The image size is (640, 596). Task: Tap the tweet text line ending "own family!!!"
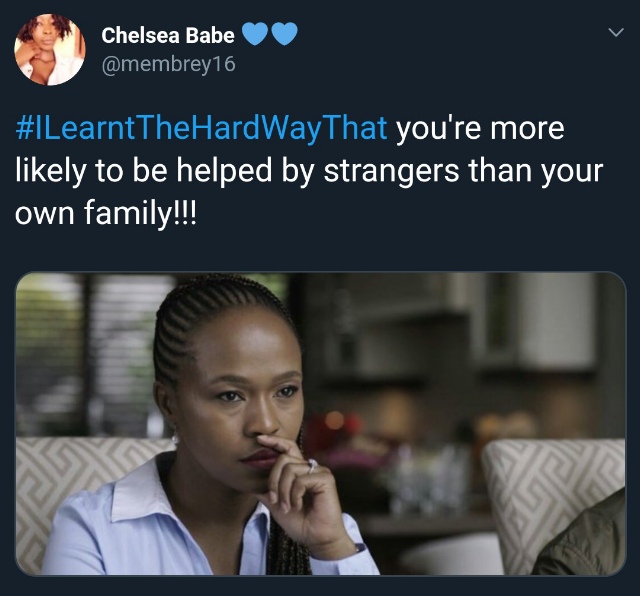point(106,214)
